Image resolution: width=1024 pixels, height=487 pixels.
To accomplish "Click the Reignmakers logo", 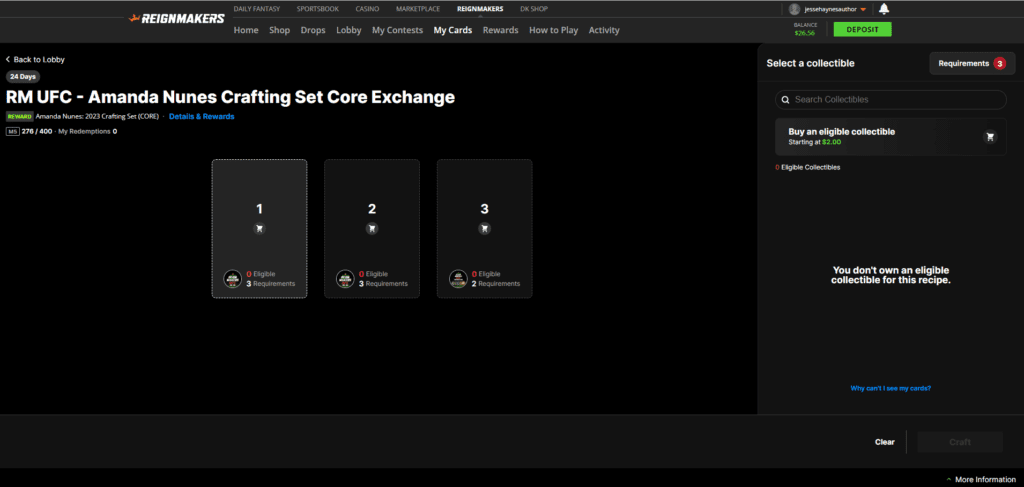I will [x=177, y=18].
